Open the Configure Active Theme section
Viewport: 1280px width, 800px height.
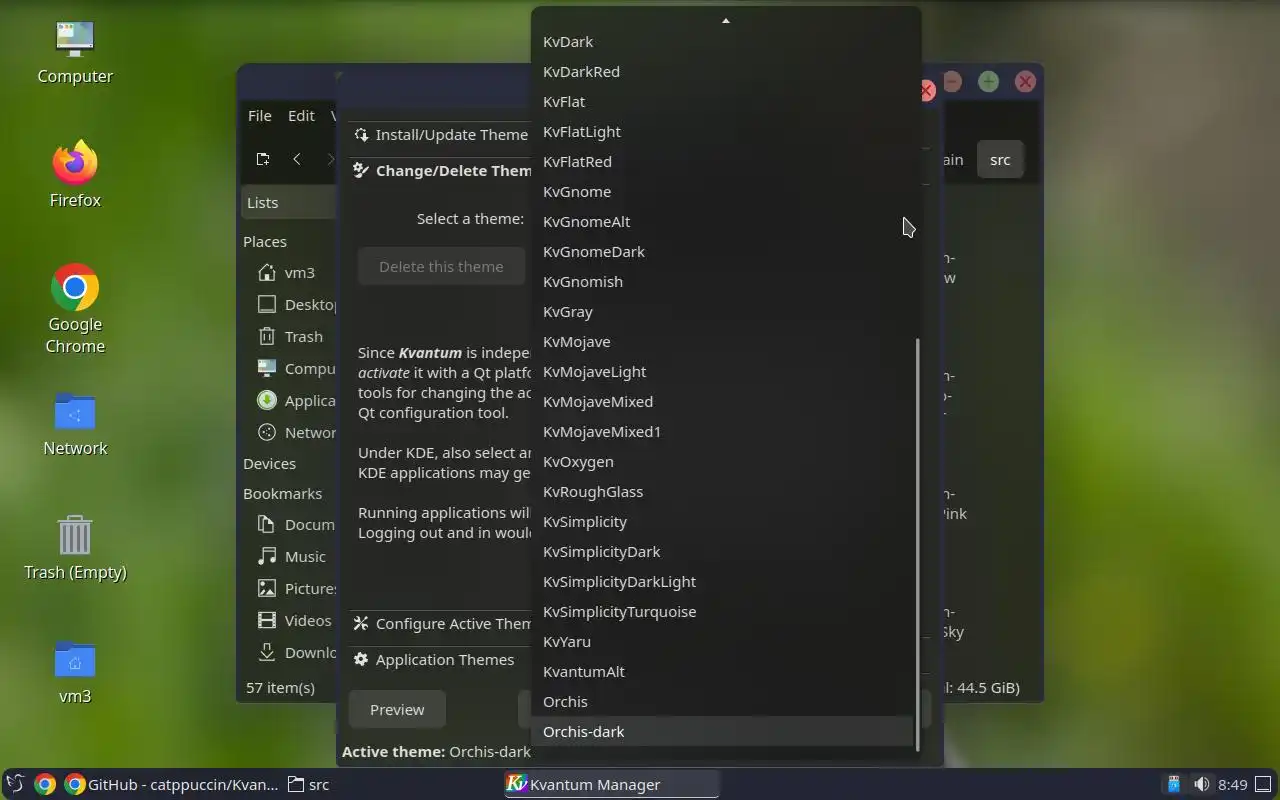click(x=441, y=624)
